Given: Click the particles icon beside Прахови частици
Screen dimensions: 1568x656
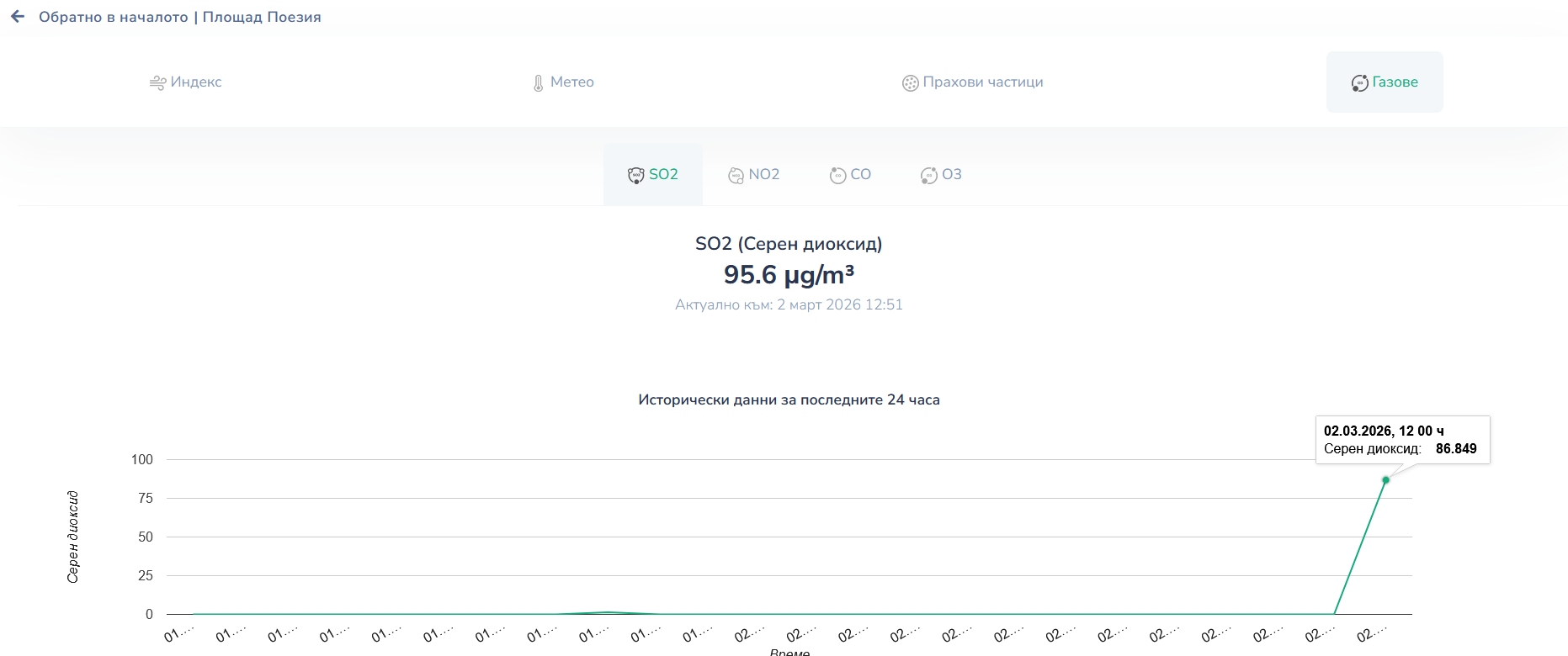Looking at the screenshot, I should click(910, 83).
